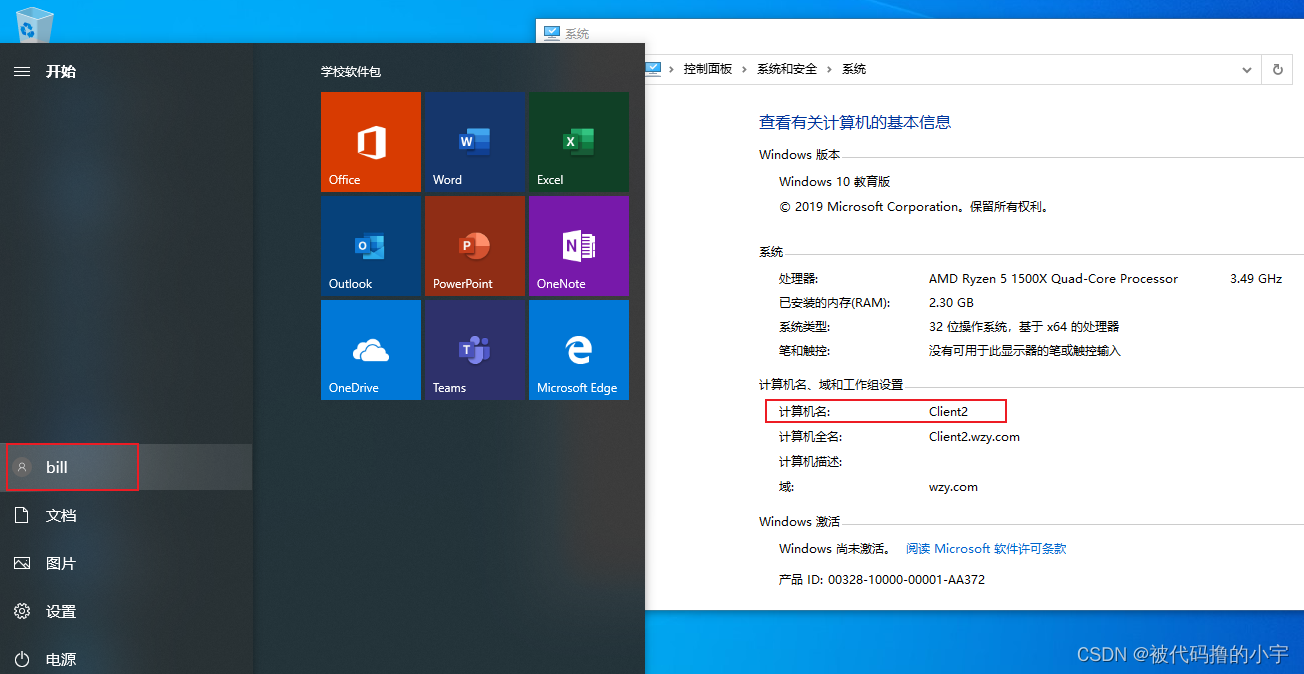The width and height of the screenshot is (1304, 674).
Task: Click the 产品 ID 00328-10000-00001-AA372 text
Action: 882,579
